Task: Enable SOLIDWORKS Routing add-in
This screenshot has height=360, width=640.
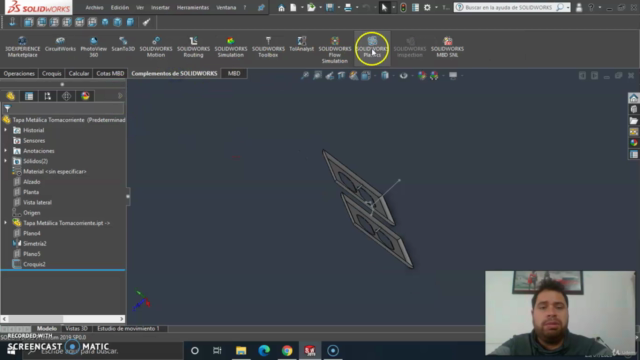Action: point(193,47)
